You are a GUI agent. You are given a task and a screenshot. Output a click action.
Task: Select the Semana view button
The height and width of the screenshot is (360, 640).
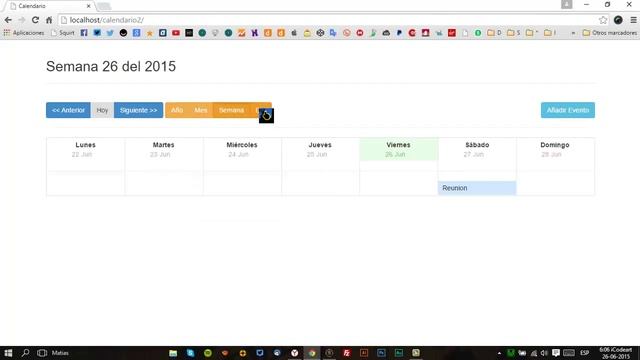pos(231,110)
